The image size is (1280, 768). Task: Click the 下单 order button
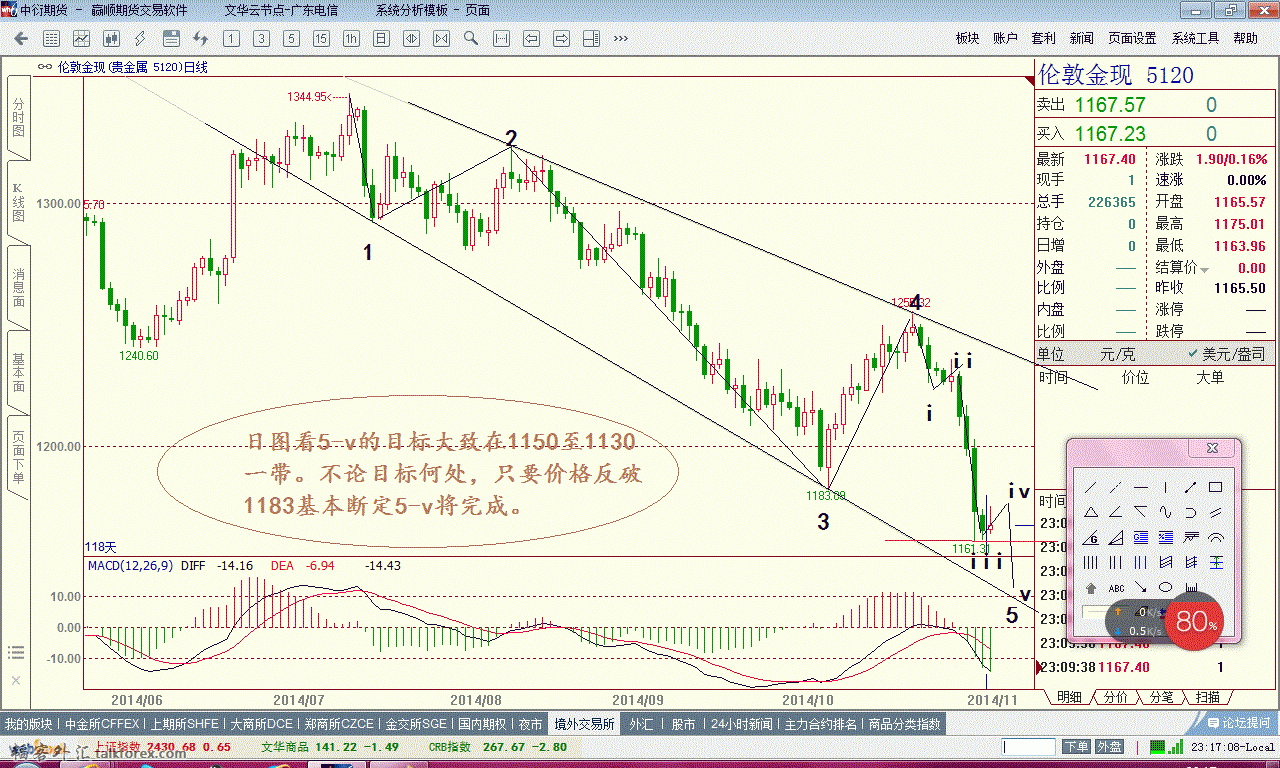(x=1076, y=746)
